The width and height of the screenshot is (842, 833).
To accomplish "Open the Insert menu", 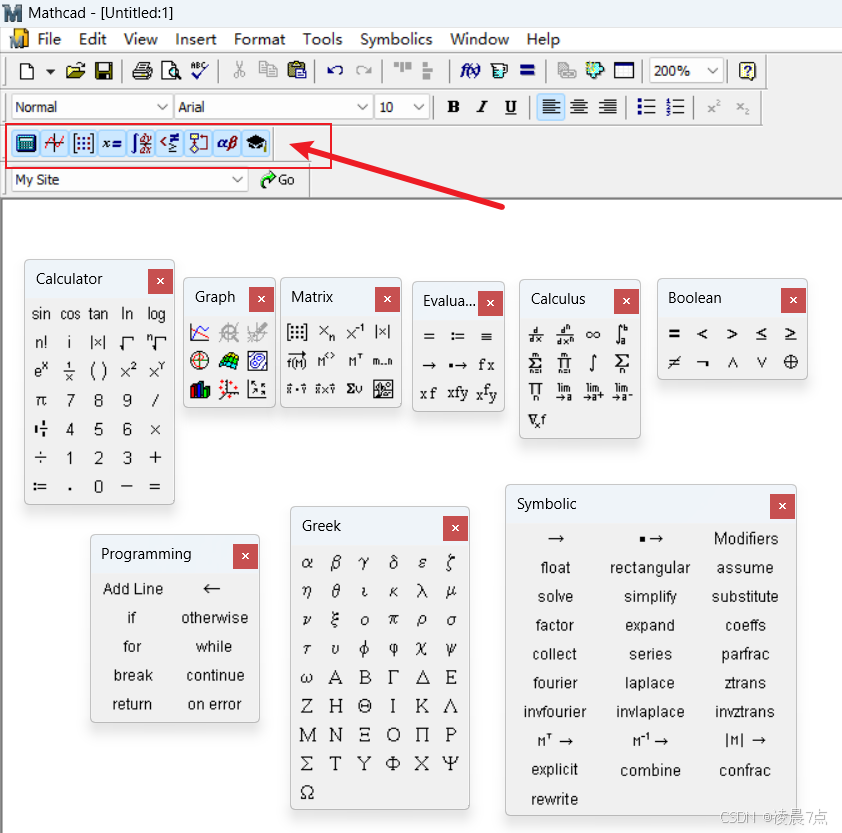I will tap(195, 39).
